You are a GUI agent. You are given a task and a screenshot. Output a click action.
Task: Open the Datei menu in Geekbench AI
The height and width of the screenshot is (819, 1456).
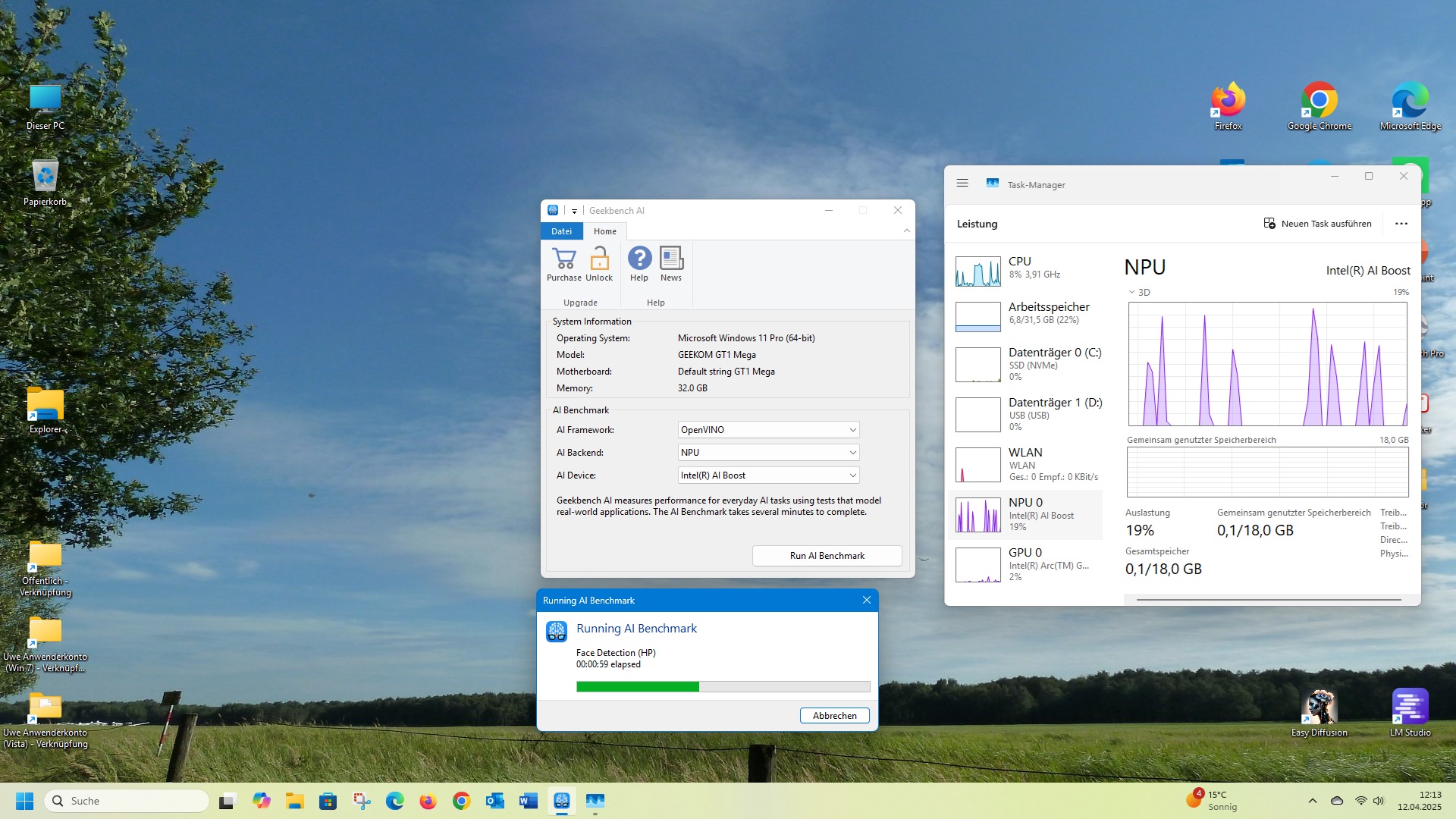[x=561, y=231]
